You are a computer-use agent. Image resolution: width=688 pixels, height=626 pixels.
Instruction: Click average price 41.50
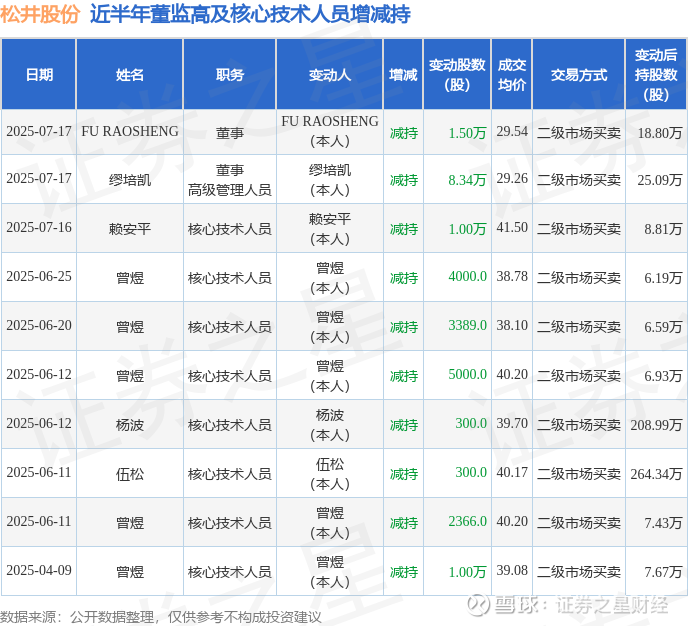pos(512,227)
